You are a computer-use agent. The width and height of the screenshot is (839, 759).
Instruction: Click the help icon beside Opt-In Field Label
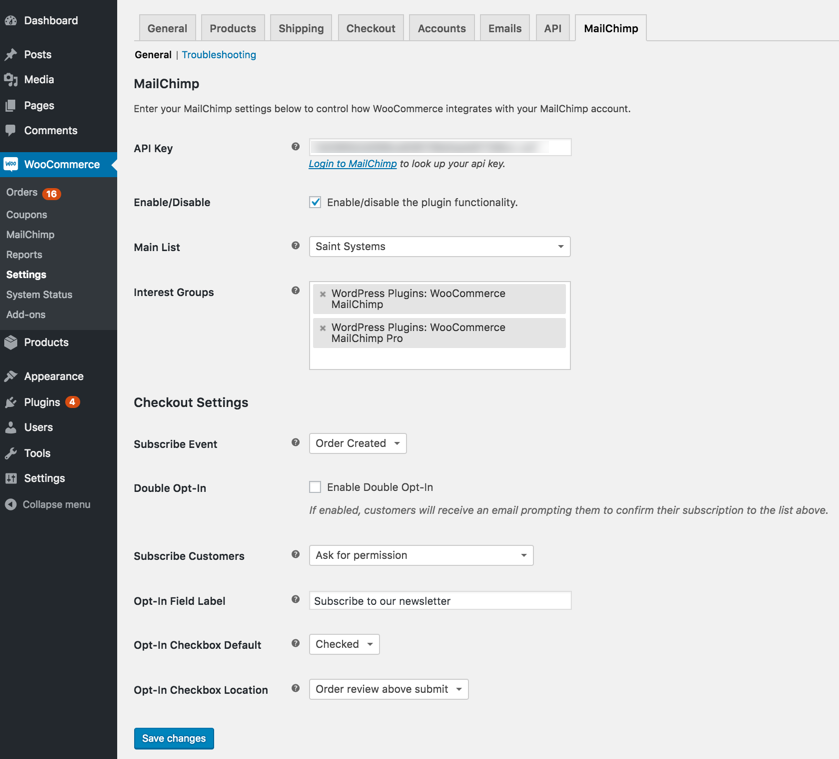[x=295, y=600]
